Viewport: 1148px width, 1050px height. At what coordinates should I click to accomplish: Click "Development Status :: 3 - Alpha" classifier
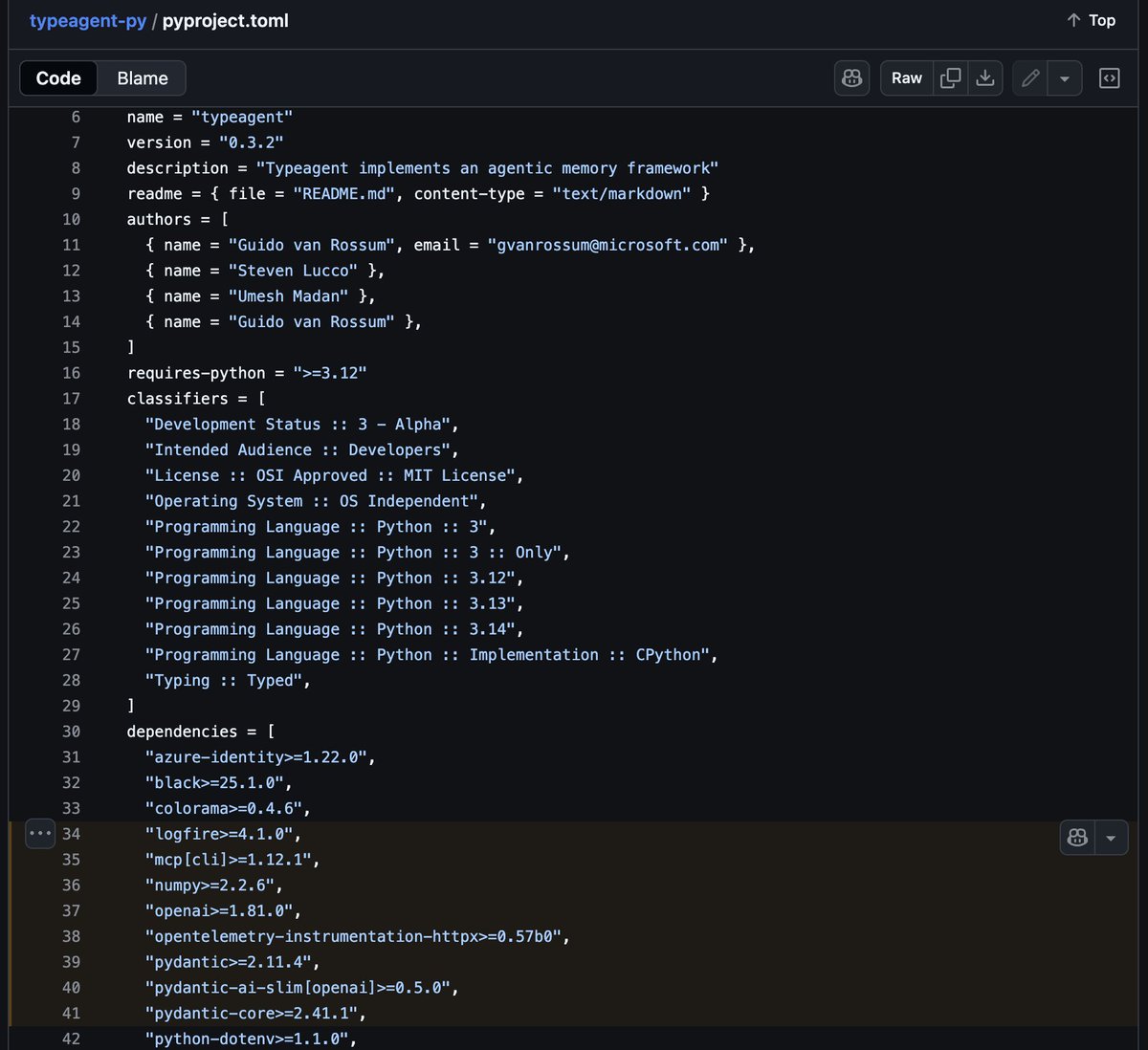click(298, 425)
